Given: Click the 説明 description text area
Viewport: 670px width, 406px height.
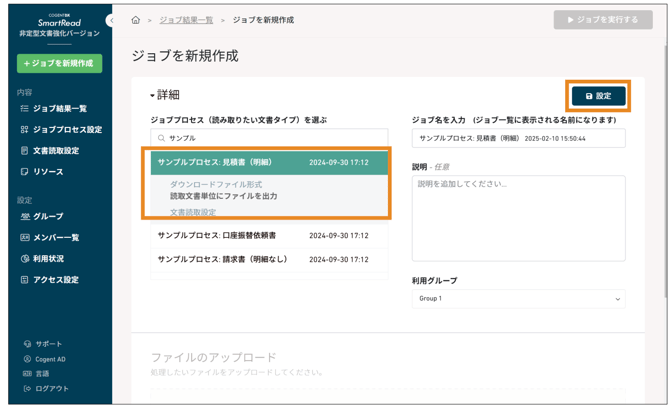Looking at the screenshot, I should pos(518,218).
